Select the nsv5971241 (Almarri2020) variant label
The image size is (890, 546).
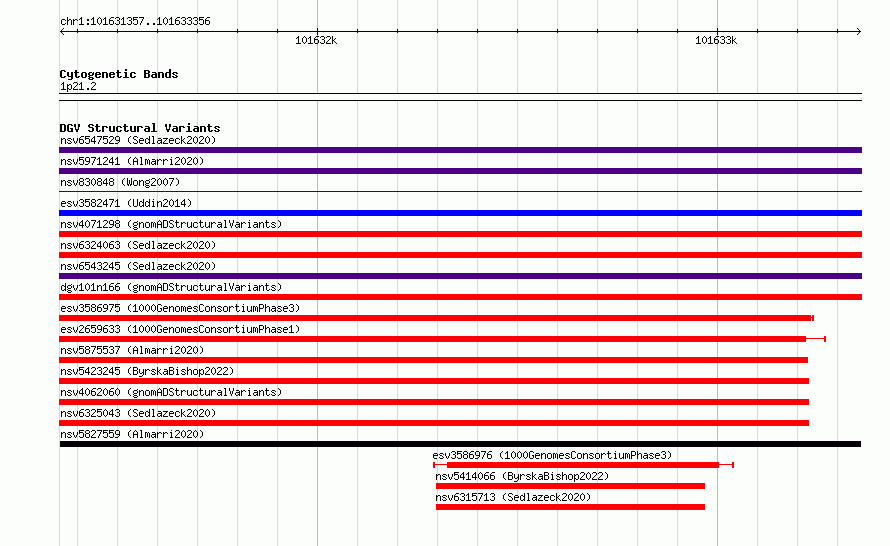click(x=132, y=161)
